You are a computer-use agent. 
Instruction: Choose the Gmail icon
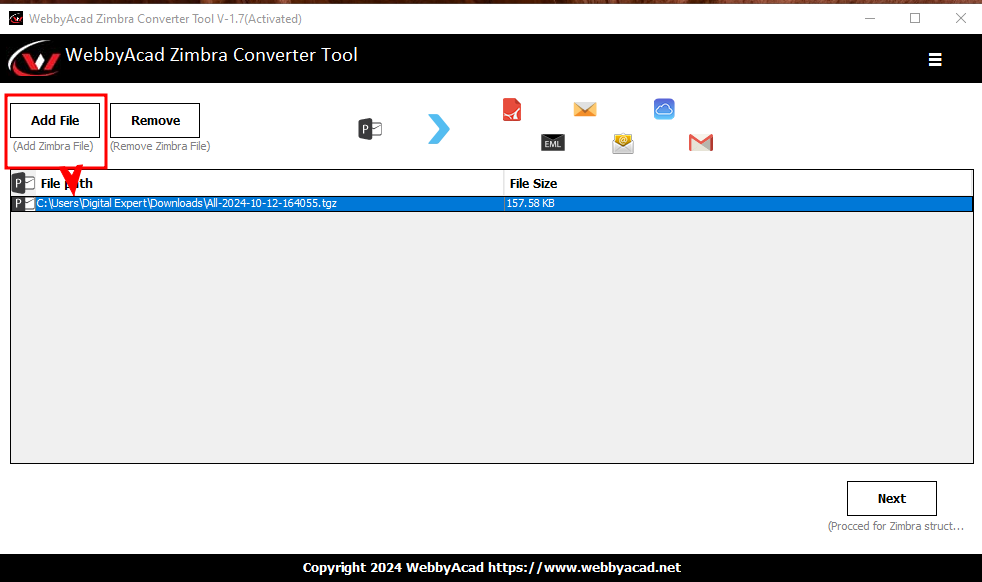pos(701,143)
